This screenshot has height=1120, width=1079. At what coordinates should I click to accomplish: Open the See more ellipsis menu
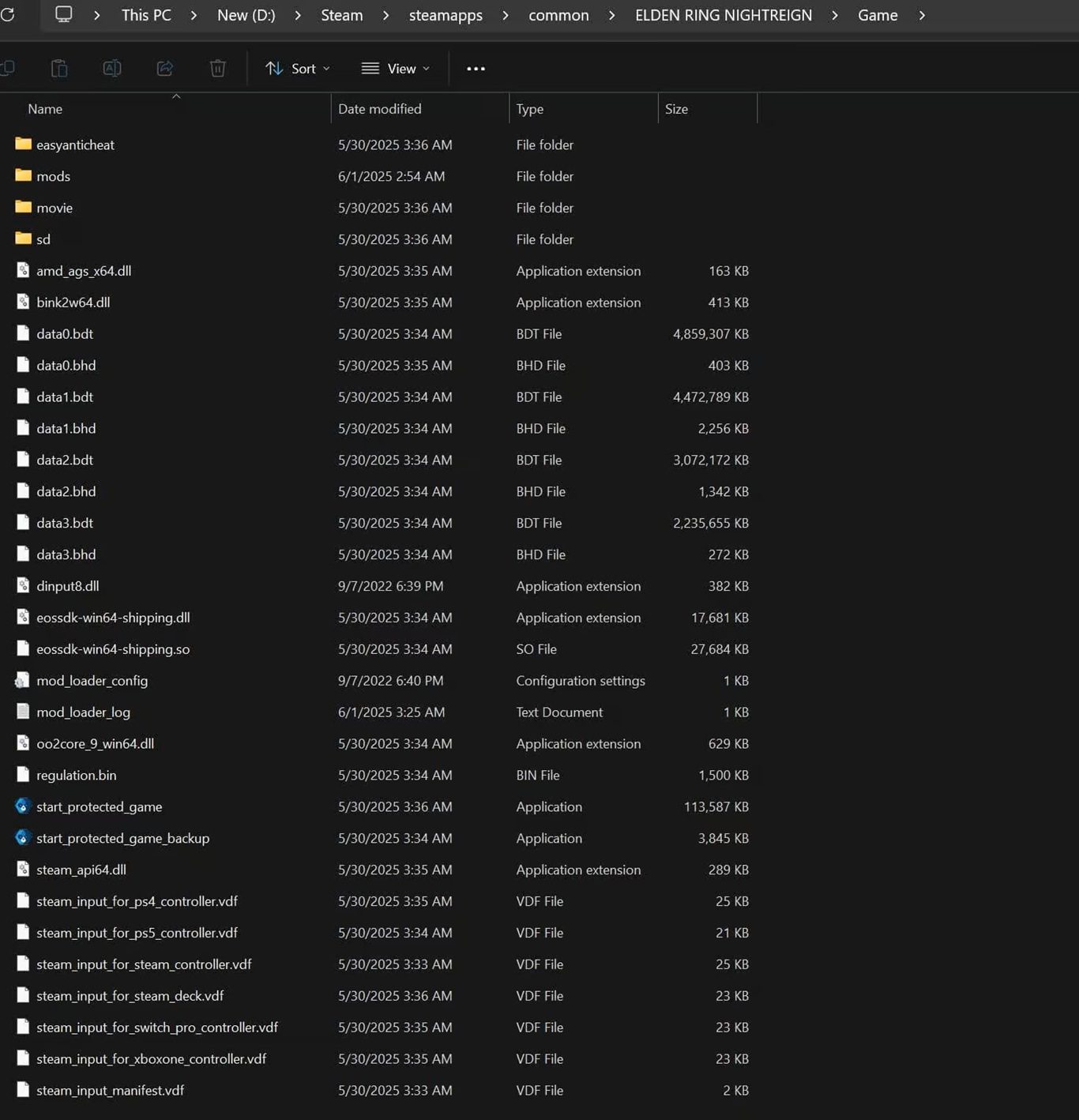pos(476,69)
